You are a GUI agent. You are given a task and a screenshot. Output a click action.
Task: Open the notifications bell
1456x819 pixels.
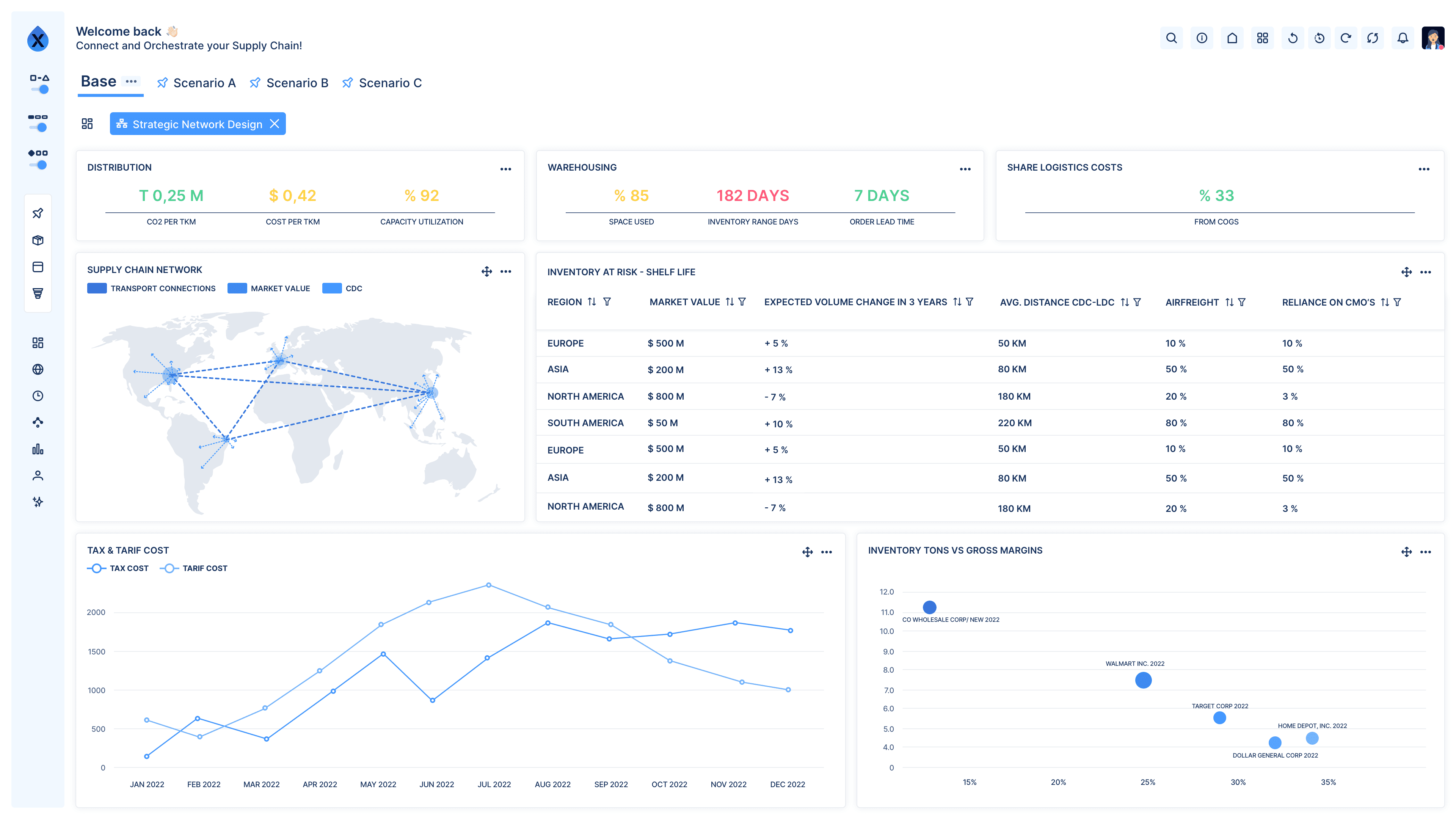1402,38
